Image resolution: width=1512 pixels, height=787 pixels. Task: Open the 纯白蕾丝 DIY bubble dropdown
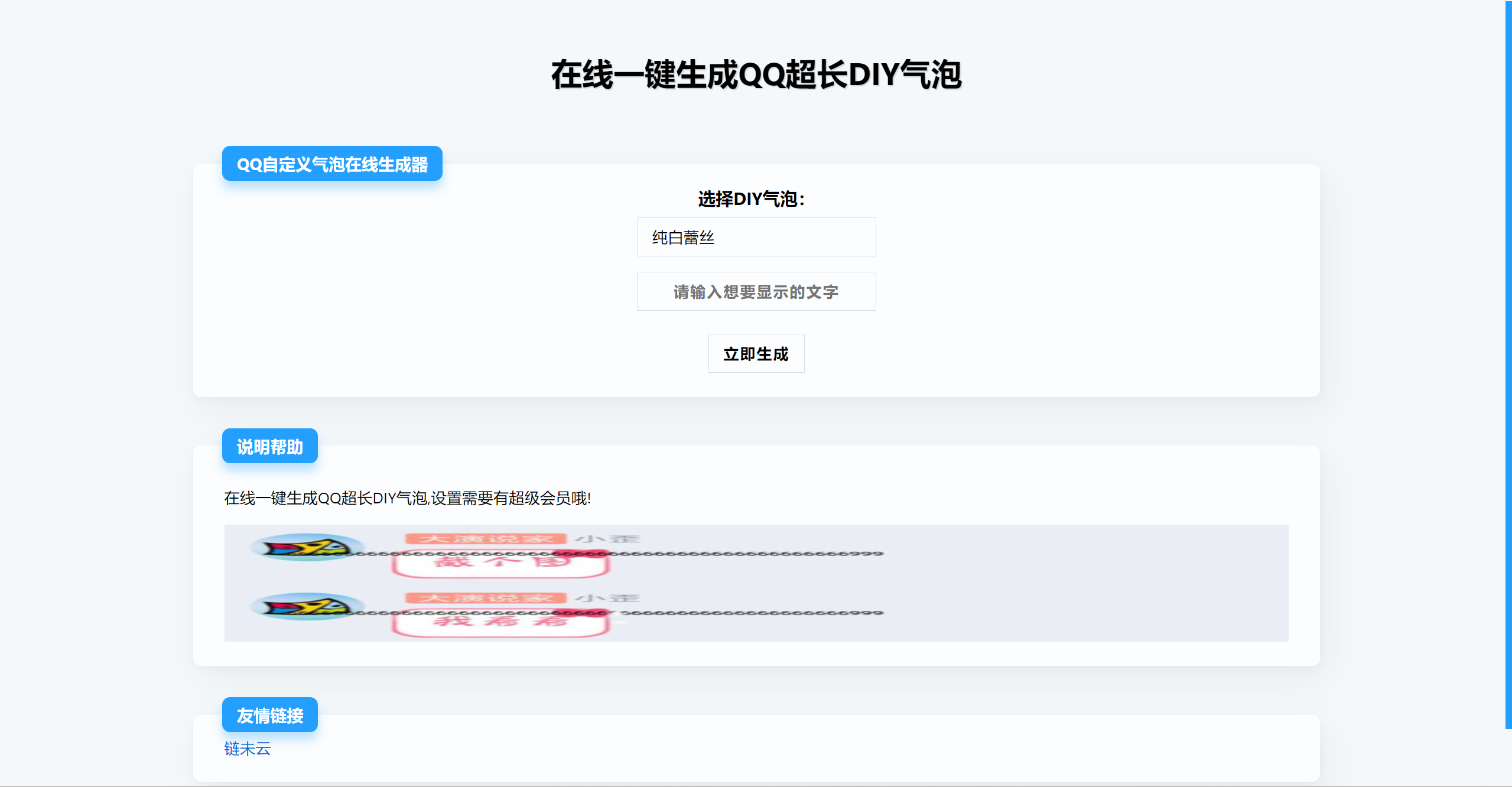click(756, 237)
